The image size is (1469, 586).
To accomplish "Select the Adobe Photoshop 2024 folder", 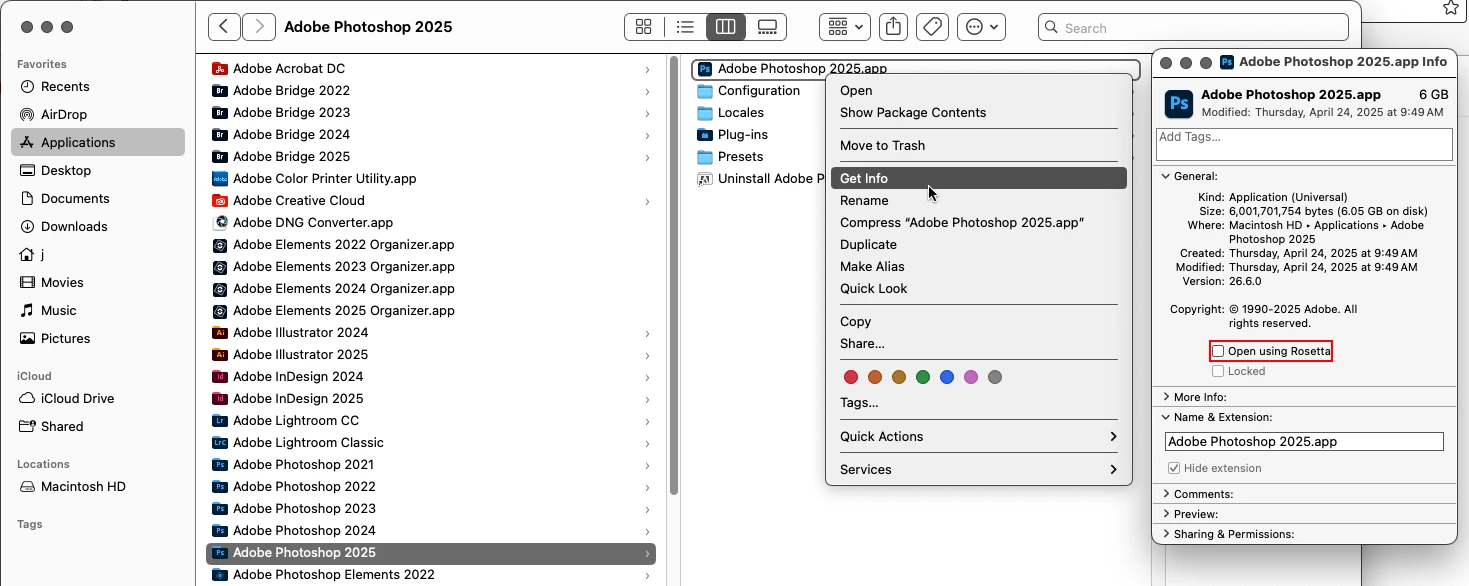I will (431, 530).
